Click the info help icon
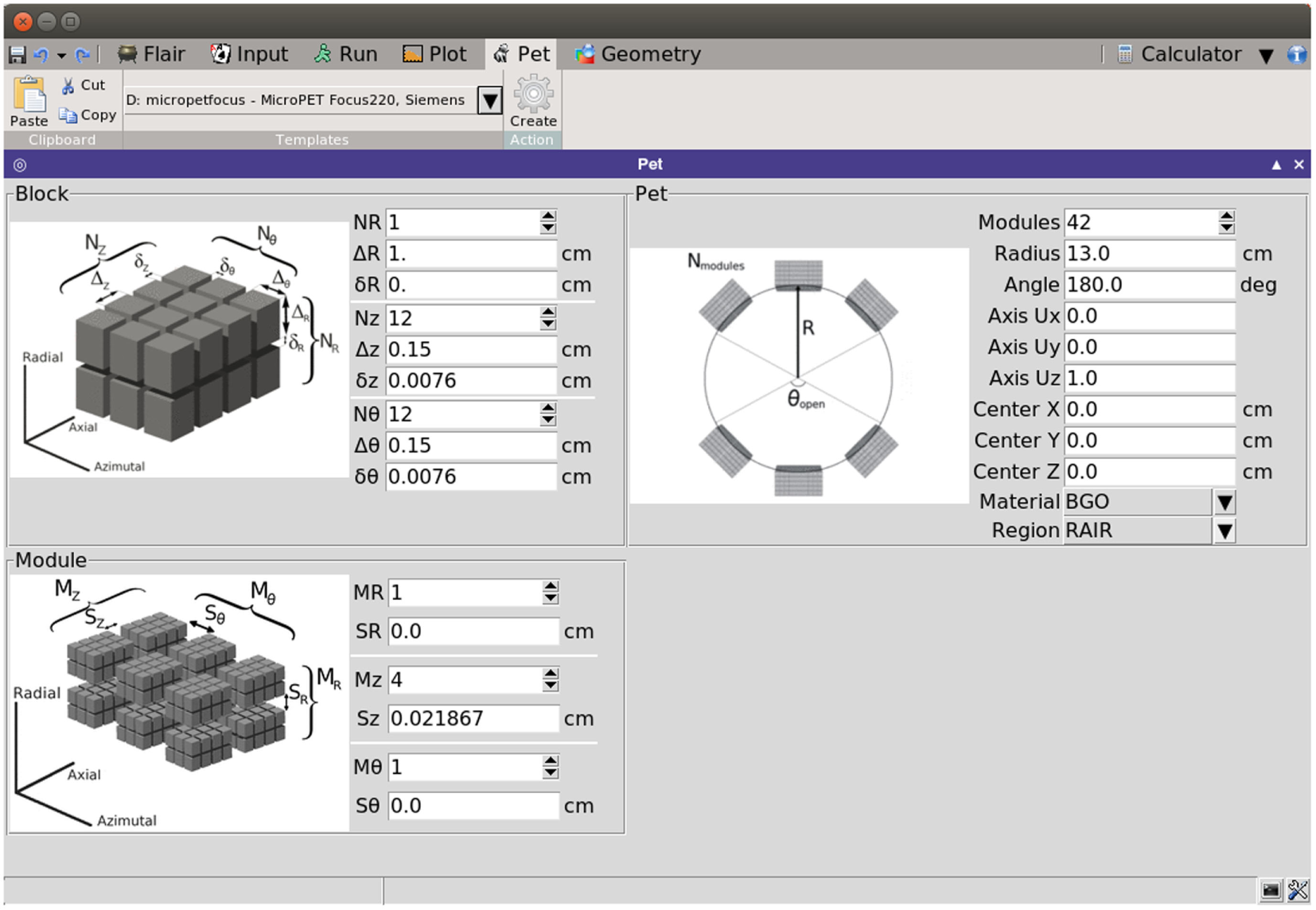Image resolution: width=1316 pixels, height=910 pixels. [x=1296, y=55]
